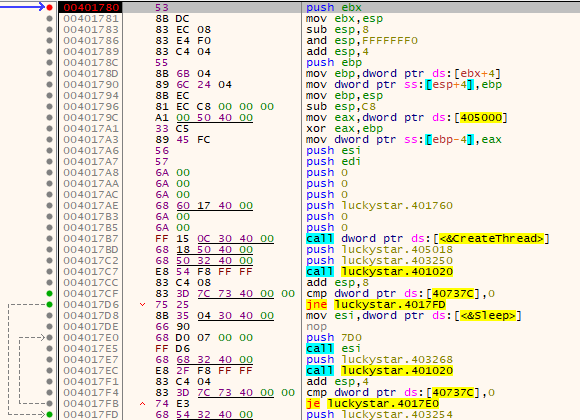Select the je luckystar.4017E0 instruction
The width and height of the screenshot is (580, 420).
pyautogui.click(x=372, y=403)
